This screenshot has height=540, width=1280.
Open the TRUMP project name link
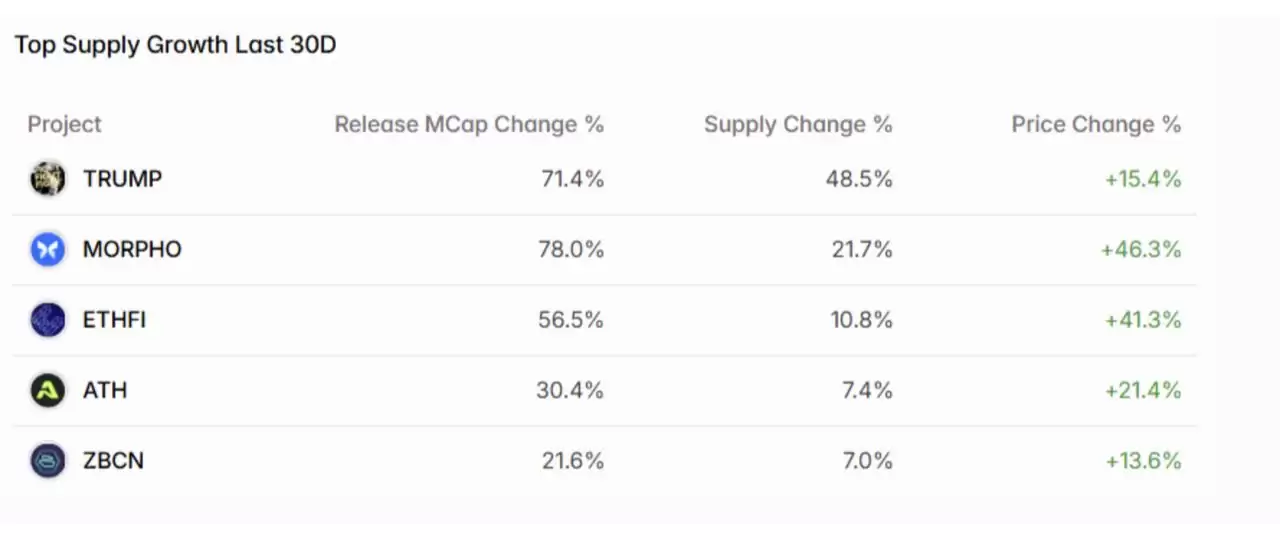pos(122,179)
